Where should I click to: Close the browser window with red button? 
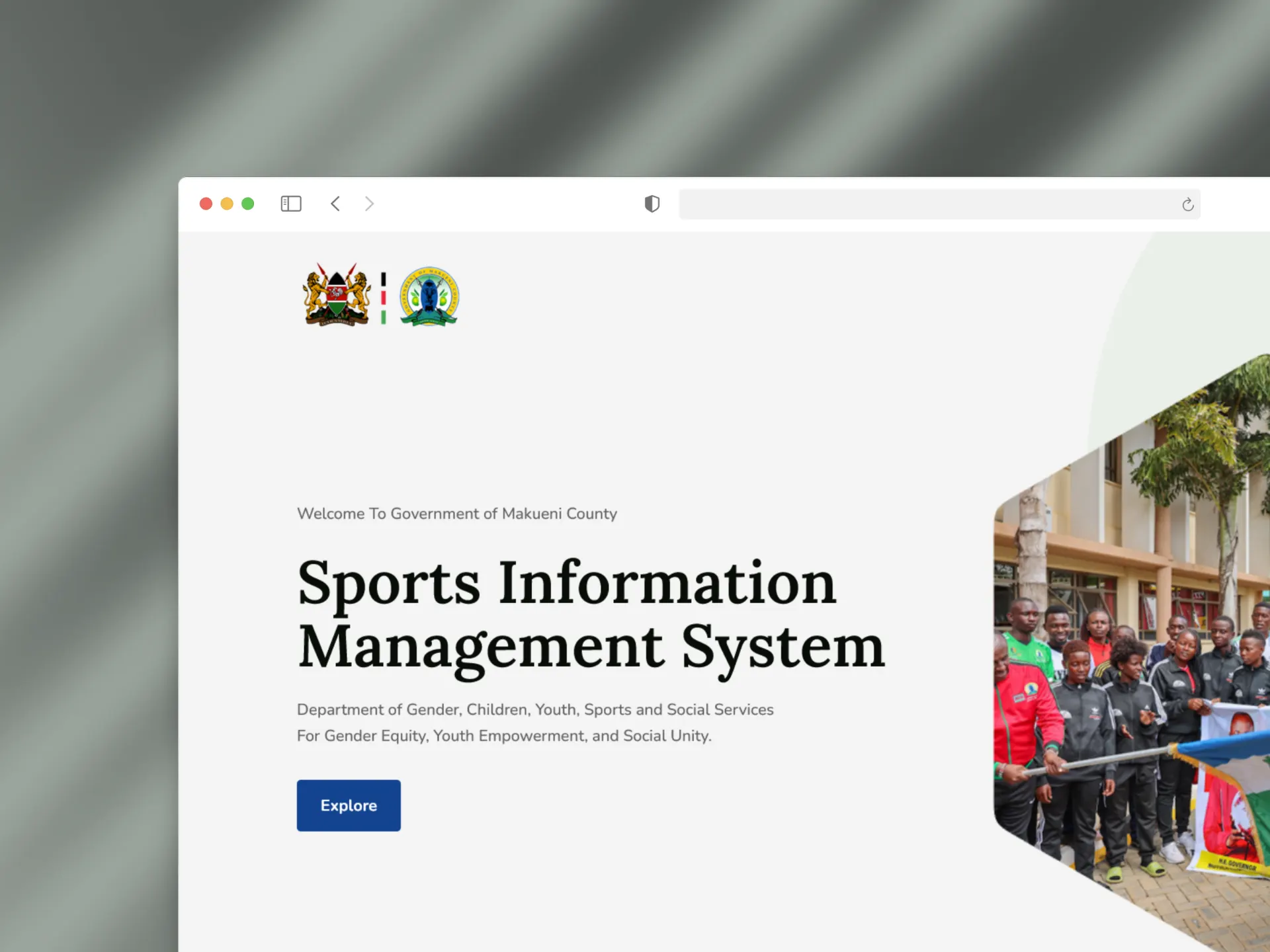pos(206,204)
